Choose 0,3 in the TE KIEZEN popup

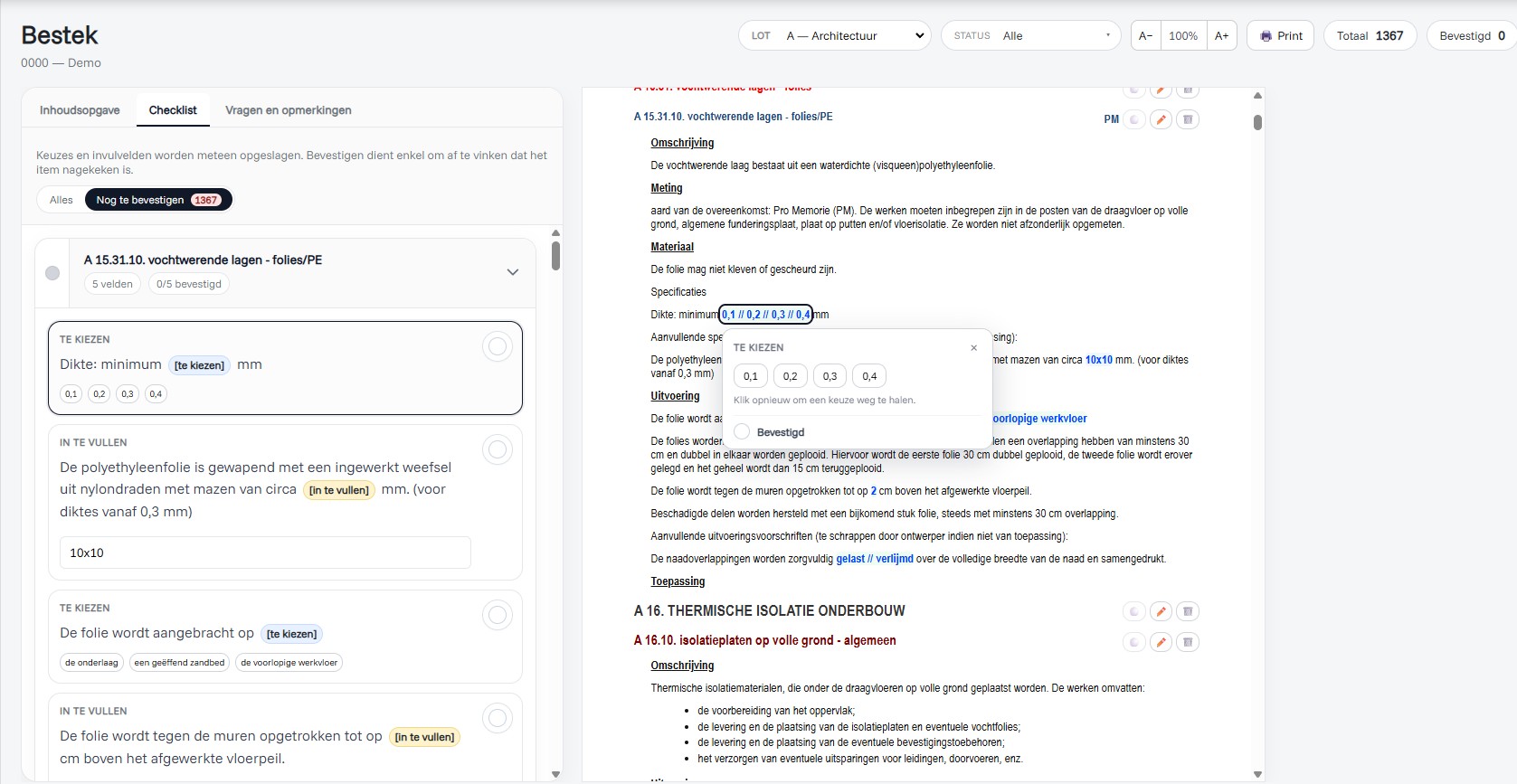(x=830, y=376)
